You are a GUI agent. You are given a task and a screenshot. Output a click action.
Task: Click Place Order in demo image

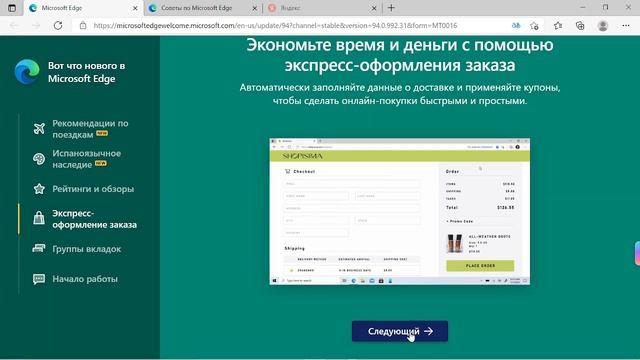(480, 266)
